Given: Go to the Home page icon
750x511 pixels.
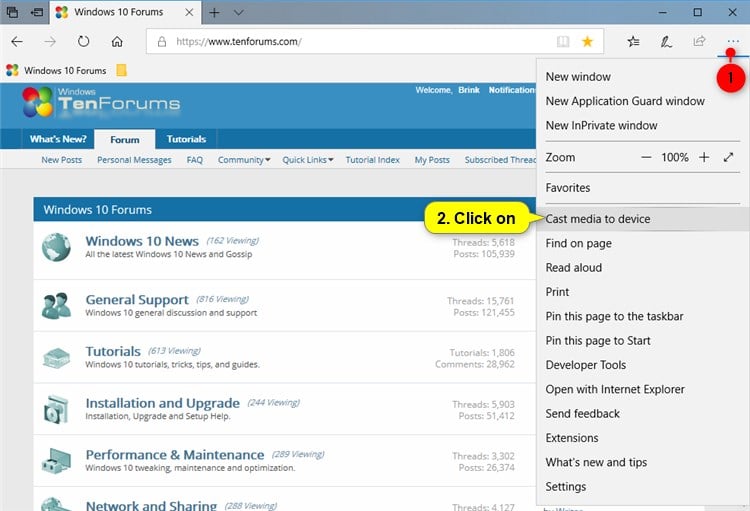Looking at the screenshot, I should pyautogui.click(x=117, y=42).
